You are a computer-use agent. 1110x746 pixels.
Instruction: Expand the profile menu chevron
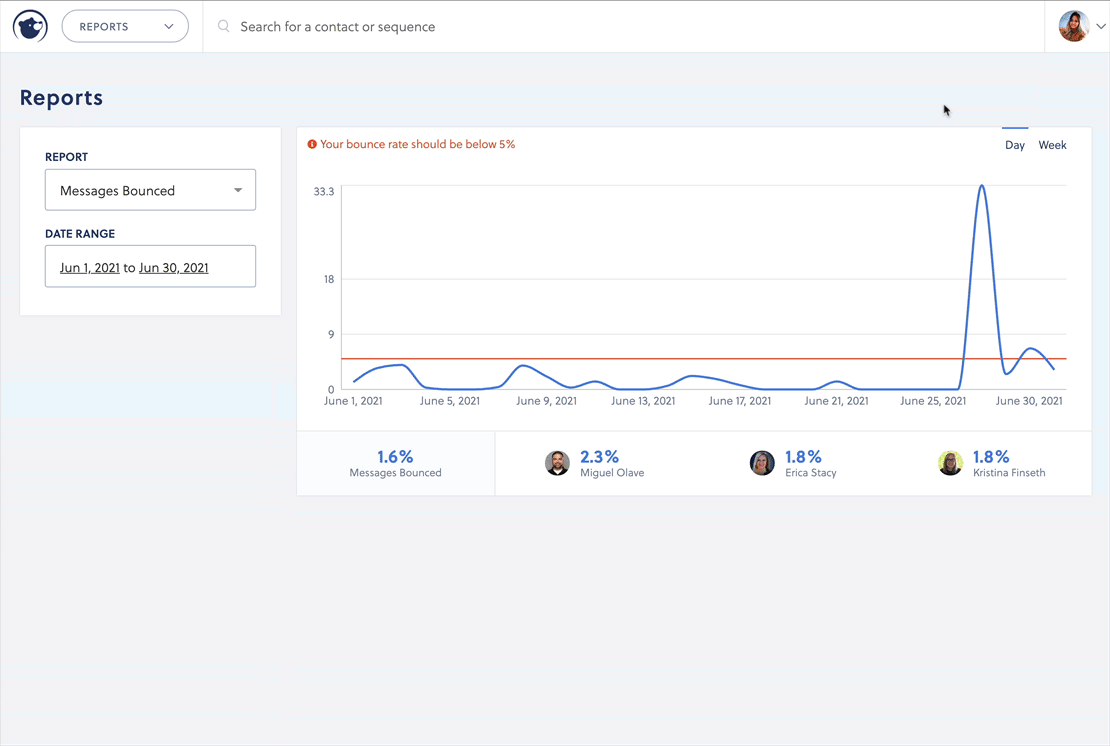pos(1101,27)
